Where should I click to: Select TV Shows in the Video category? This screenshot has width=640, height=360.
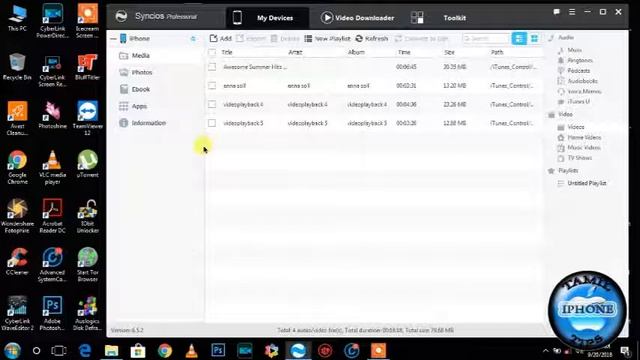(x=575, y=158)
